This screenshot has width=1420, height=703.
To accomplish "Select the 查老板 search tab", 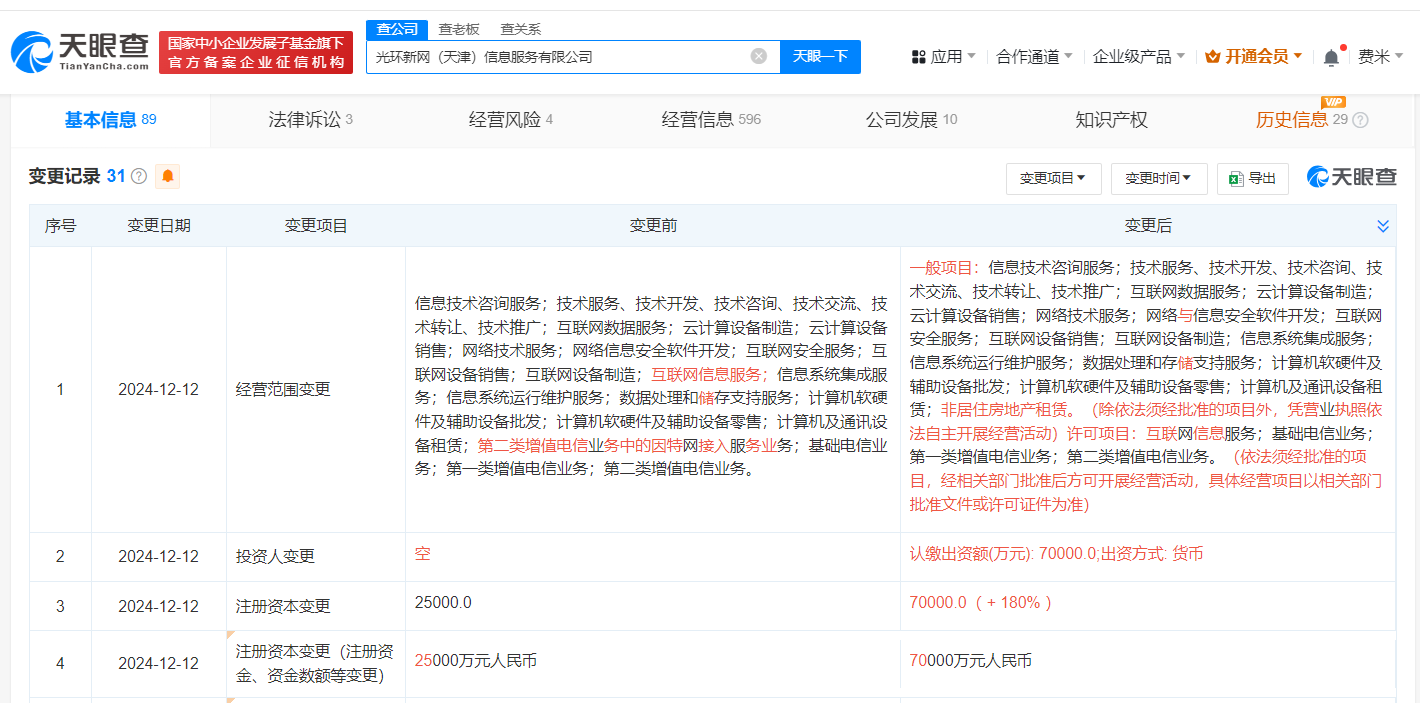I will tap(459, 30).
